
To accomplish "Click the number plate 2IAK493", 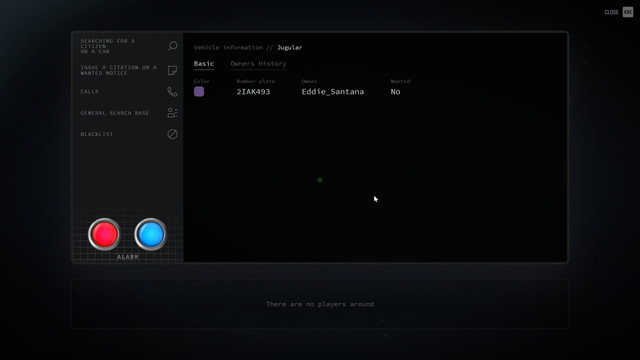I will [253, 92].
